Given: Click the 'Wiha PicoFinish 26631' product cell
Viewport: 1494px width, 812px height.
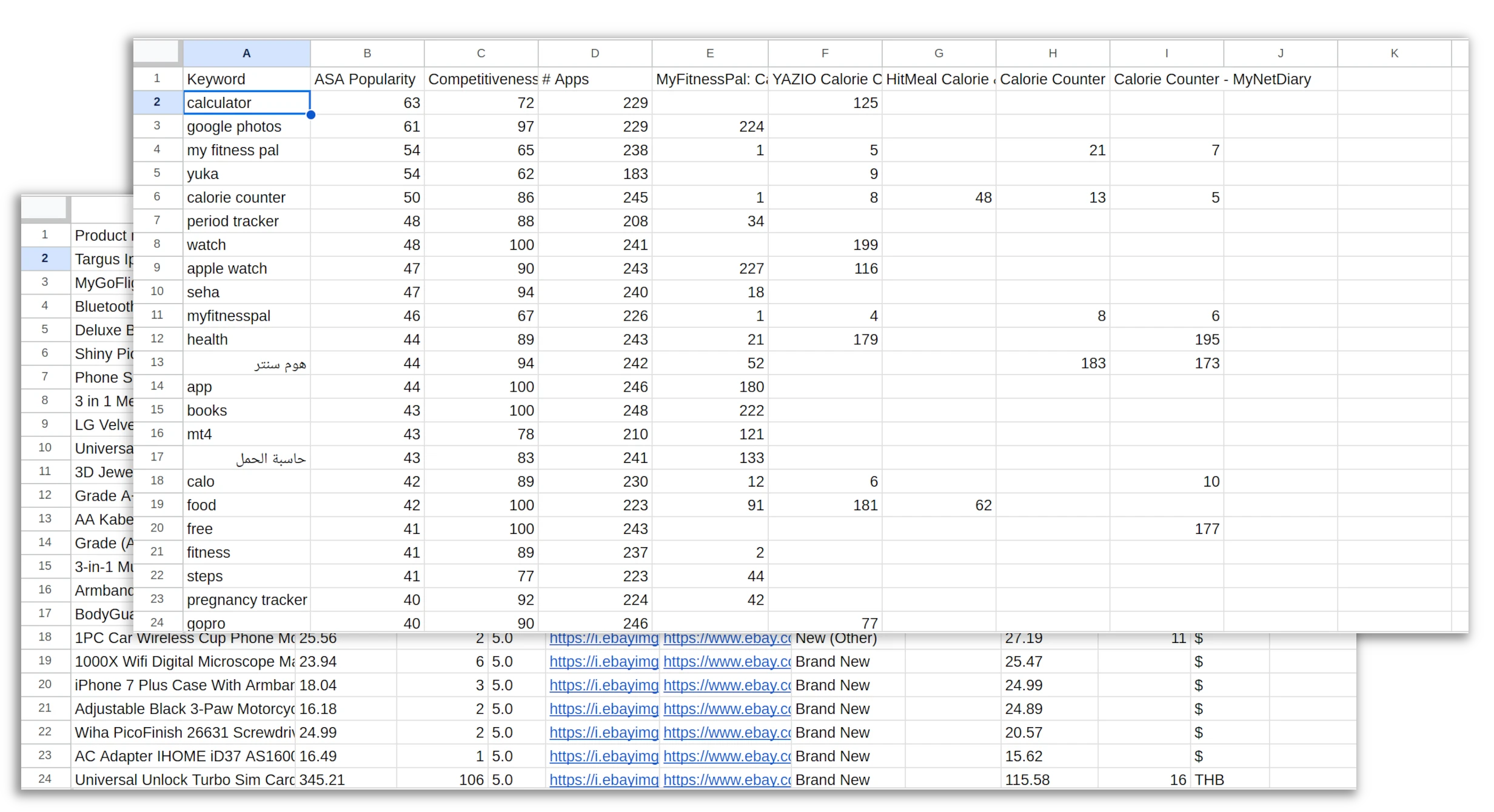Looking at the screenshot, I should pos(183,733).
